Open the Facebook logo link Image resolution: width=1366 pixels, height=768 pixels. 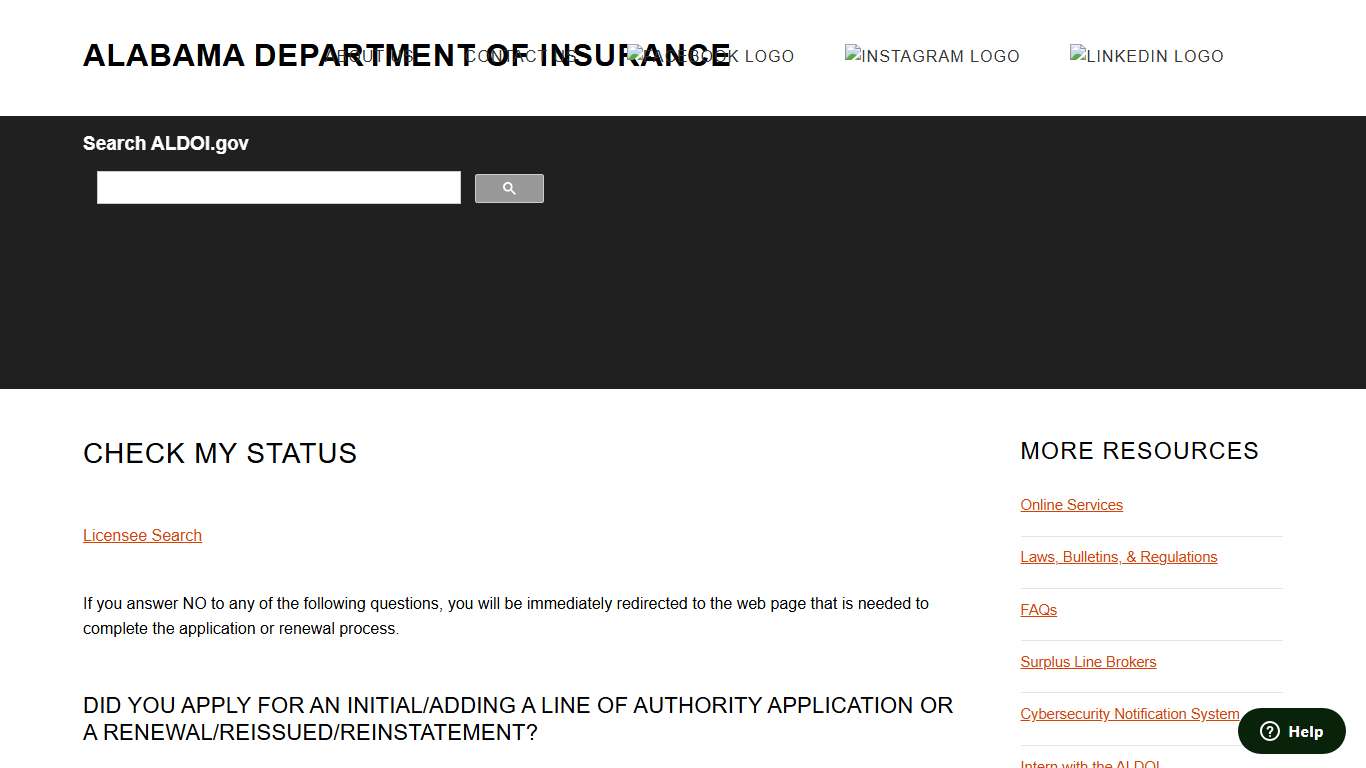pos(710,56)
